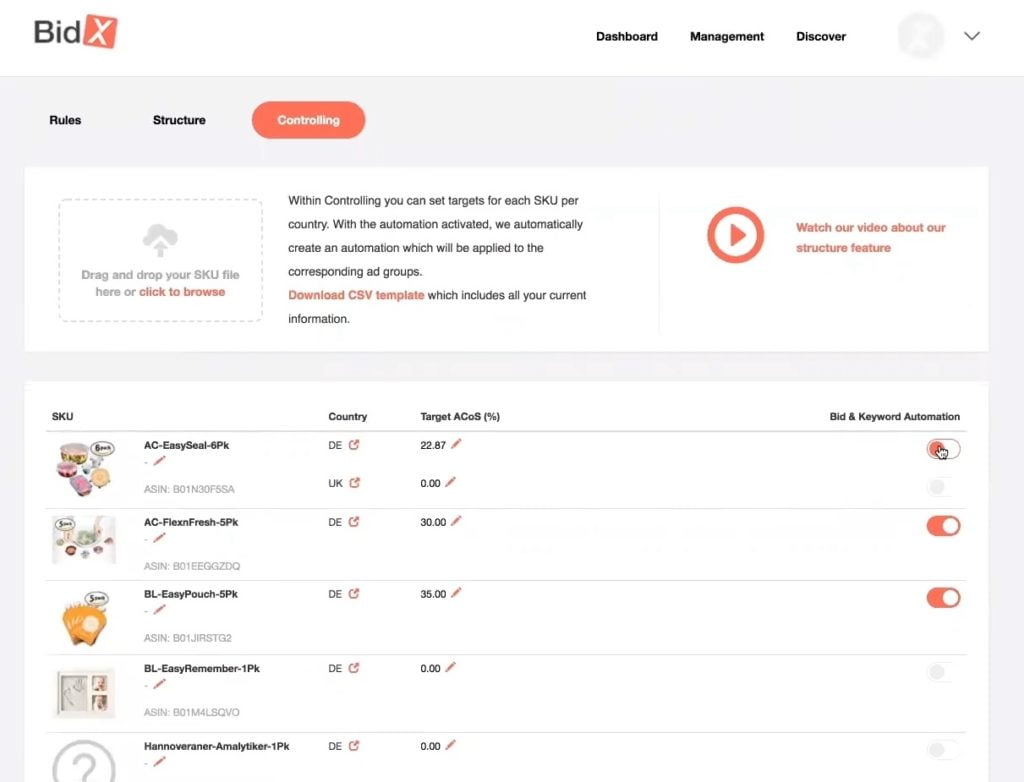The height and width of the screenshot is (782, 1024).
Task: Select SKU name AC-EasySeal-6Pk
Action: click(x=186, y=446)
